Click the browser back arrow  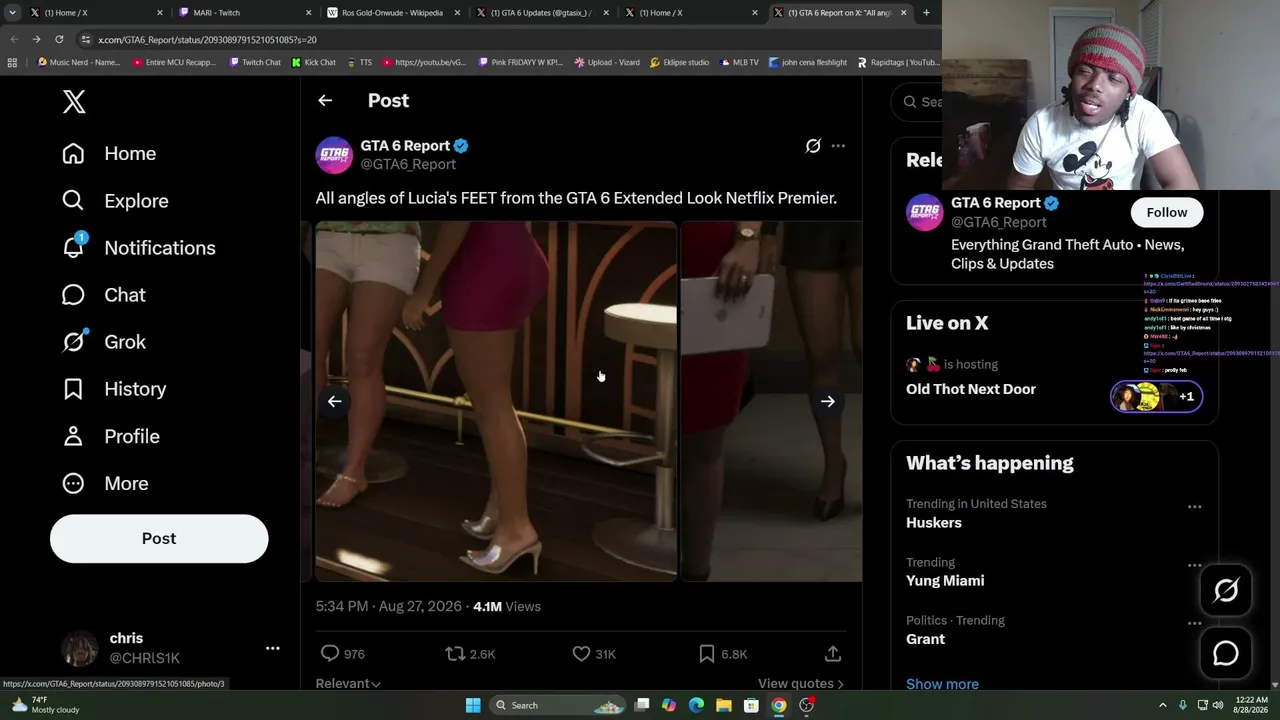coord(14,39)
